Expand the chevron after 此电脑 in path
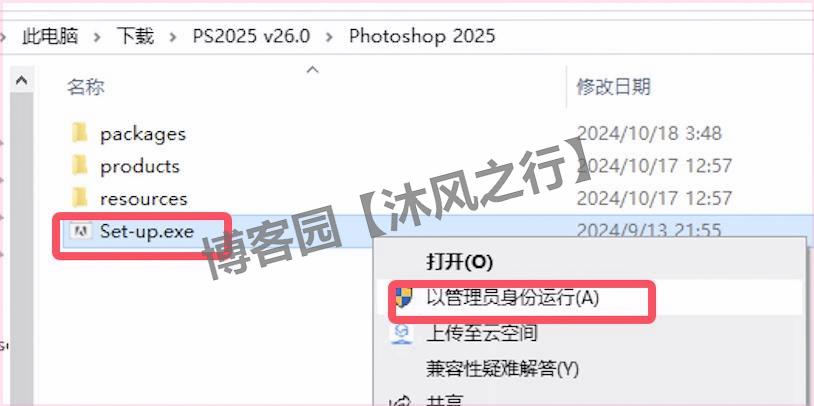Screen dimensions: 814x406 (97, 37)
